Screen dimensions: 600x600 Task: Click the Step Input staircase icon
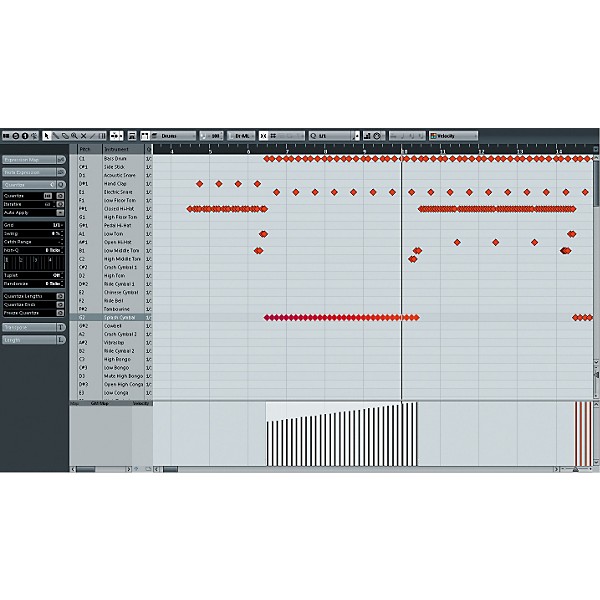click(x=367, y=136)
